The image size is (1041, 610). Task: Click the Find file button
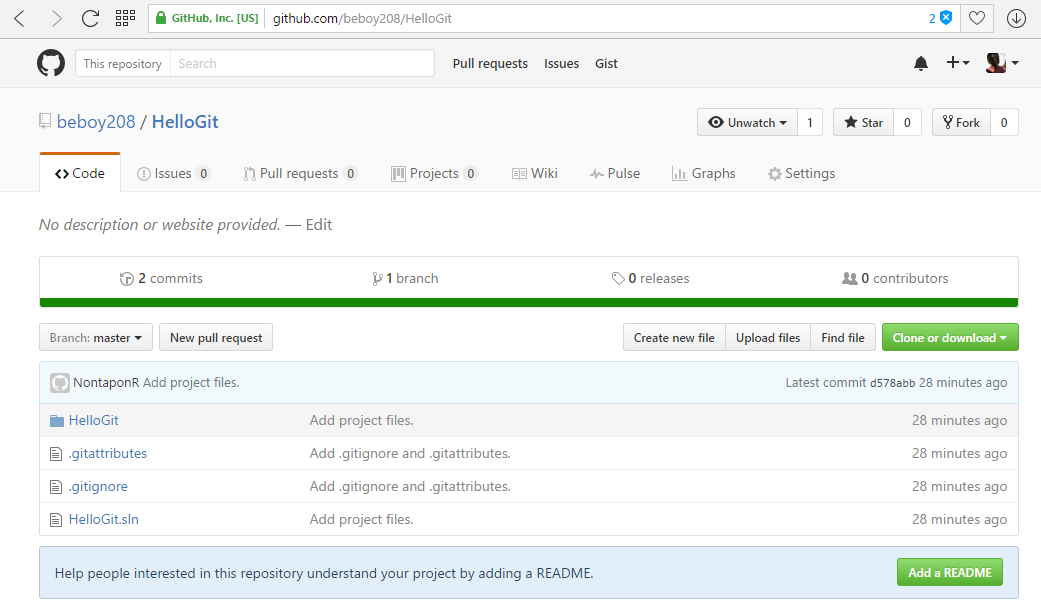(843, 337)
